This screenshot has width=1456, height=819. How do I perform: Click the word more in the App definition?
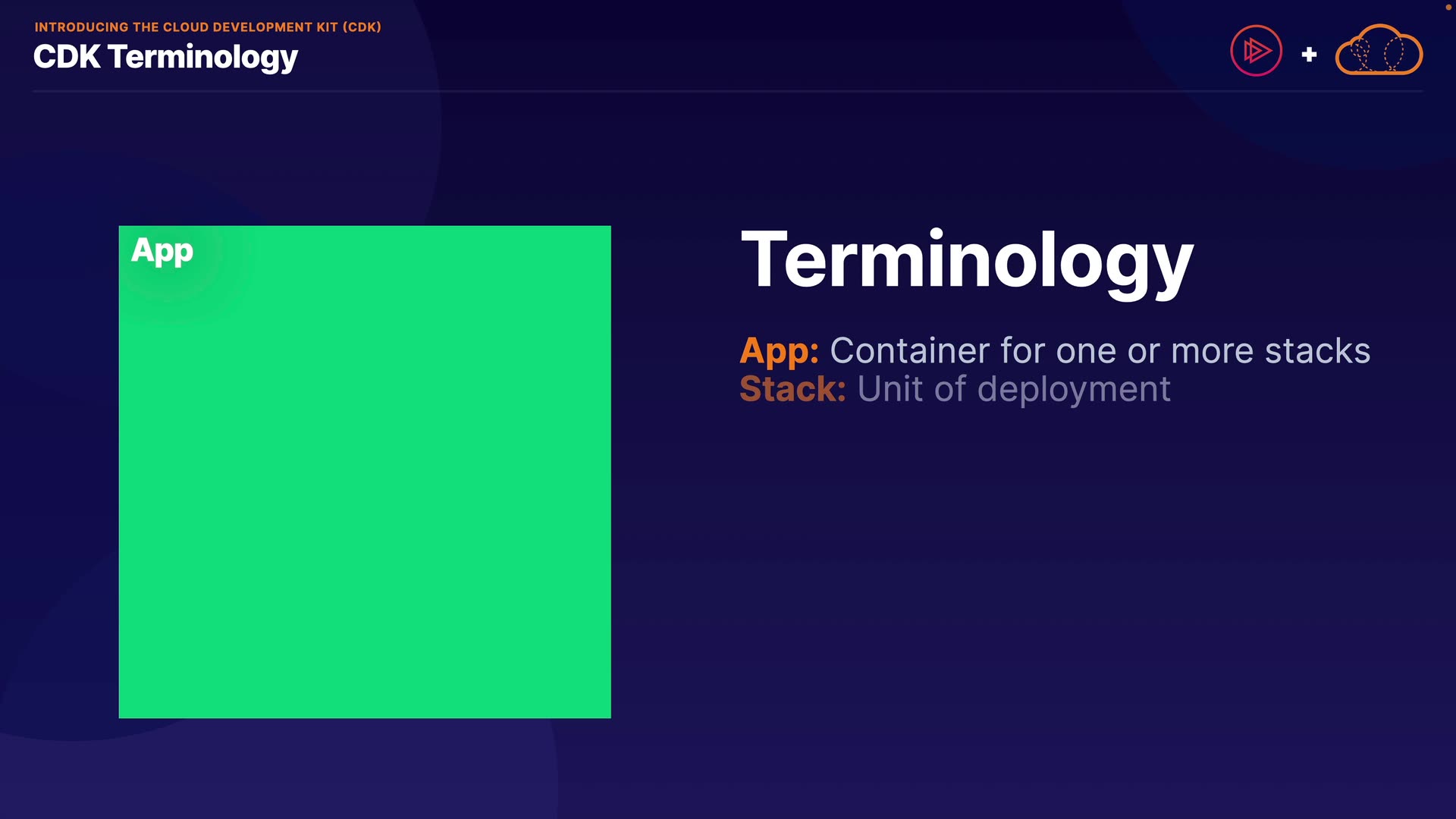click(x=1212, y=351)
